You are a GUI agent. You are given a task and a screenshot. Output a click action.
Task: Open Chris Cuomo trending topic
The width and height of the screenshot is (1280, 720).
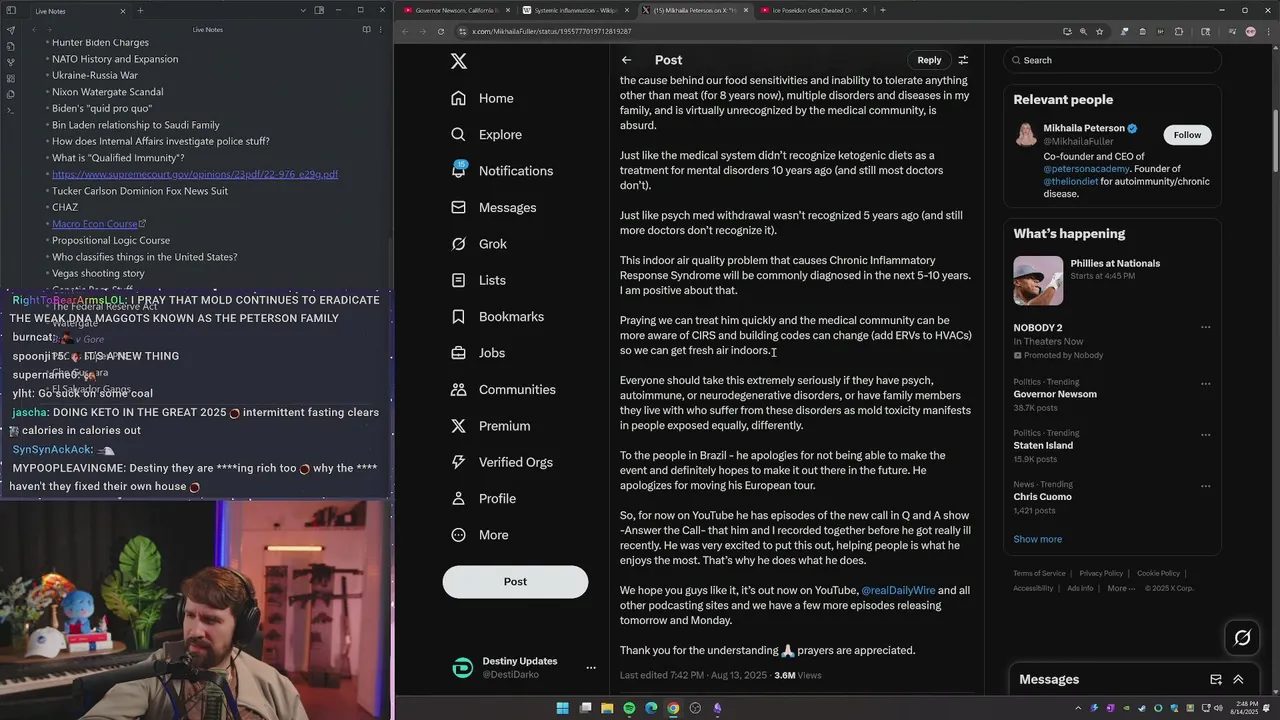[1042, 497]
